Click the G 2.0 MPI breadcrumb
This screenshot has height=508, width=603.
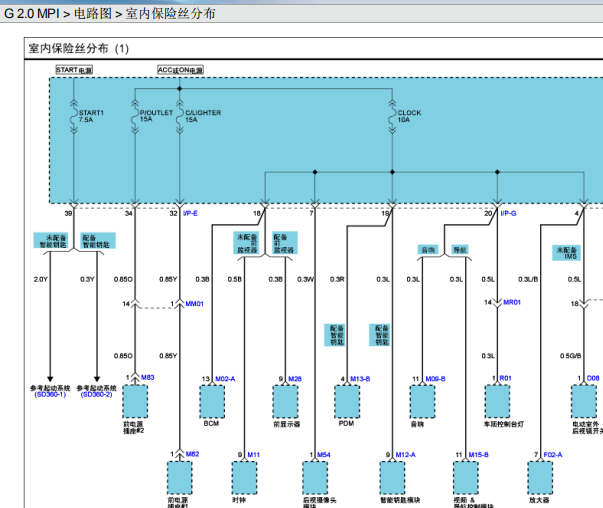click(x=32, y=14)
